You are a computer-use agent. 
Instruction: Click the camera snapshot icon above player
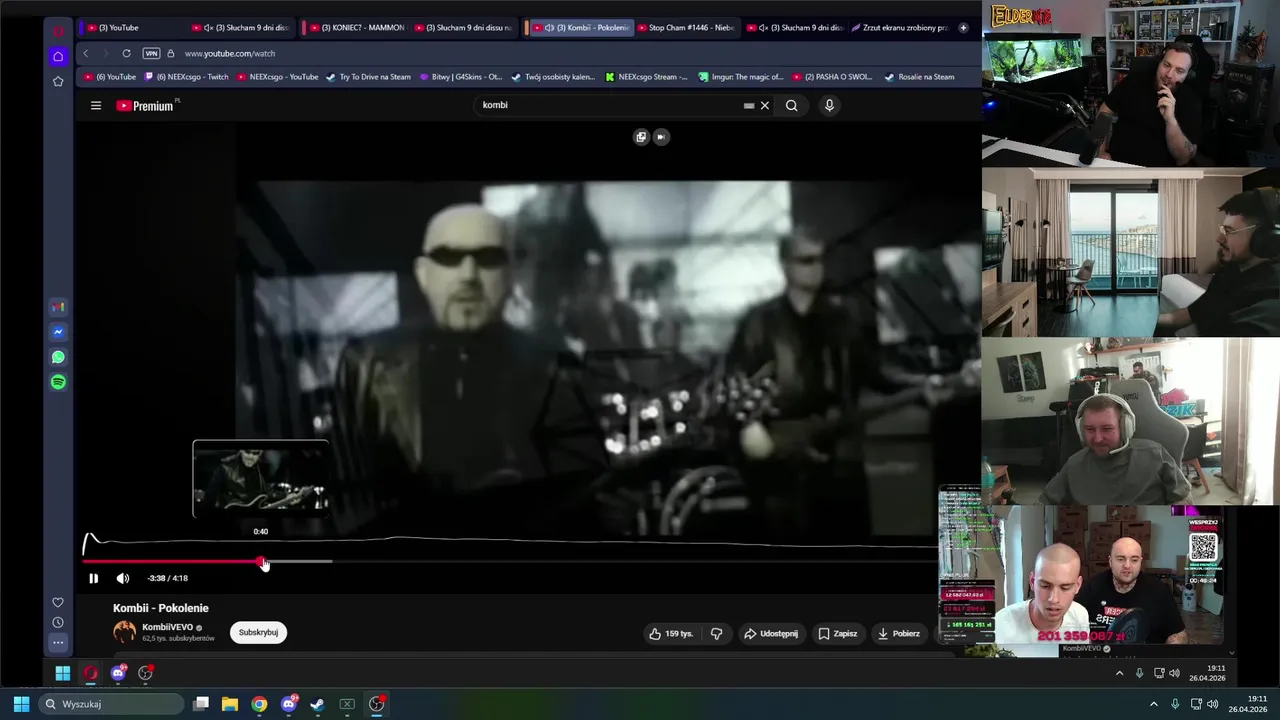click(x=660, y=137)
